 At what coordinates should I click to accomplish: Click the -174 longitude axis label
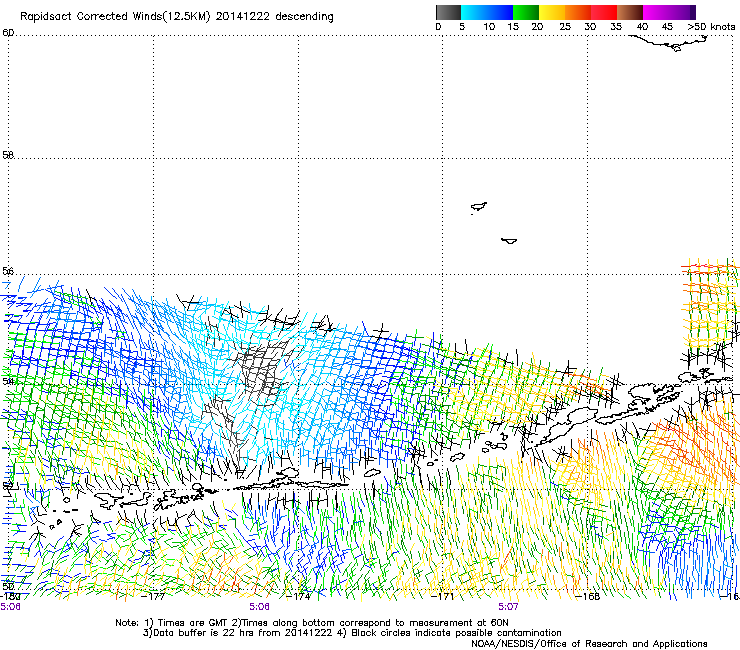pos(299,596)
